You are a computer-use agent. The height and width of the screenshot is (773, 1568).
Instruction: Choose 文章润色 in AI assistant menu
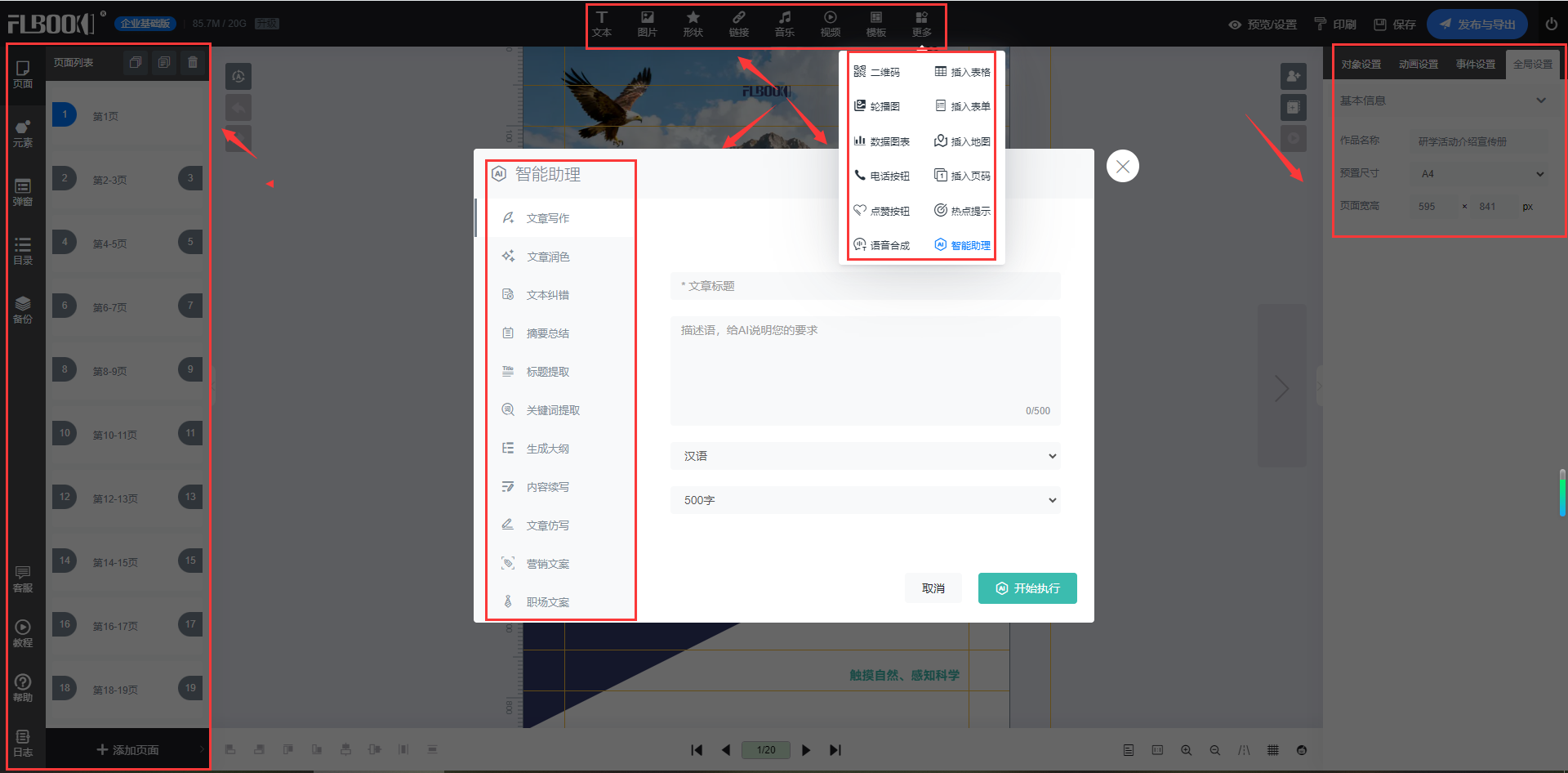click(x=548, y=257)
